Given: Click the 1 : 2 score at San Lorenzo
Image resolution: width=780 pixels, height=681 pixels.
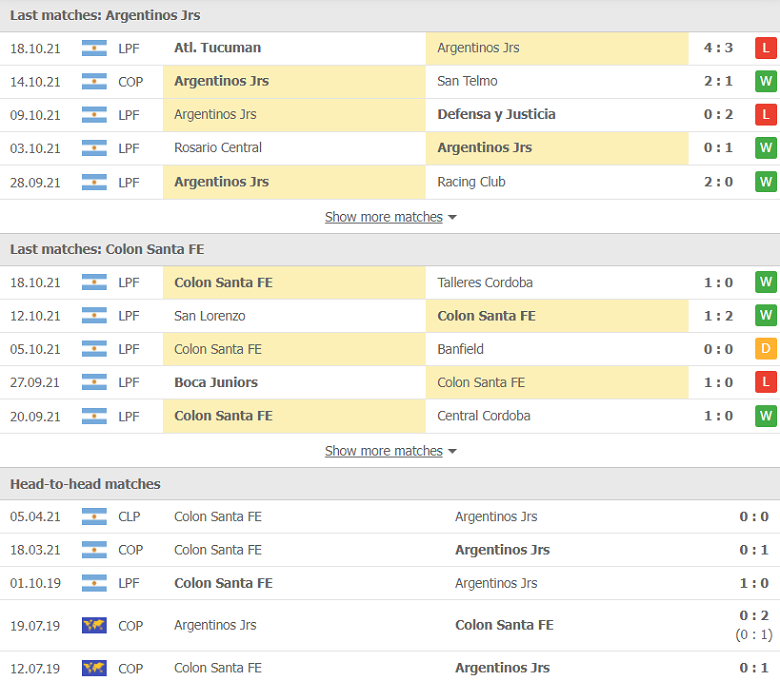Looking at the screenshot, I should [x=718, y=316].
